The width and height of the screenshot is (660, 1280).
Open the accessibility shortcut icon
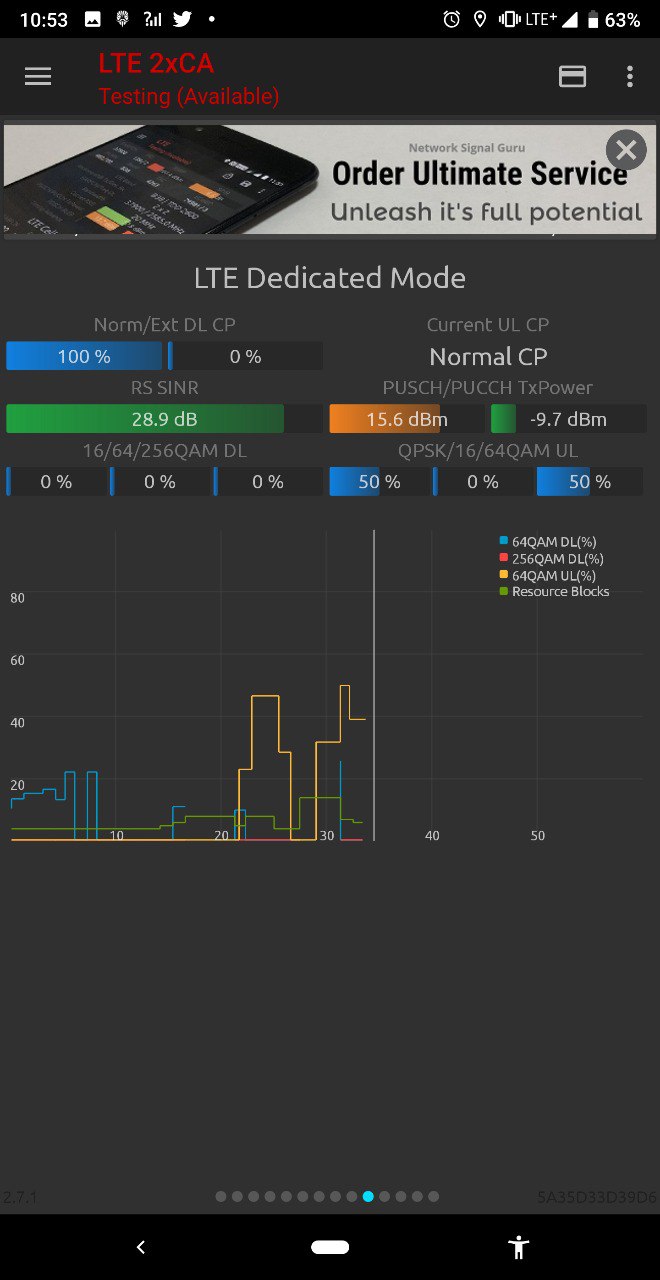click(x=518, y=1247)
